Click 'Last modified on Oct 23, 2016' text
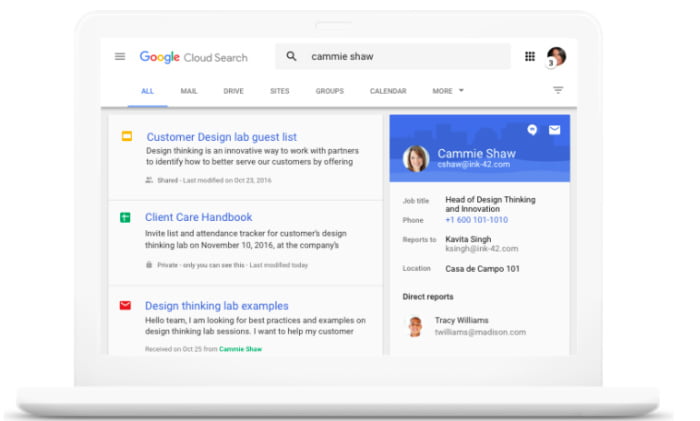 227,180
